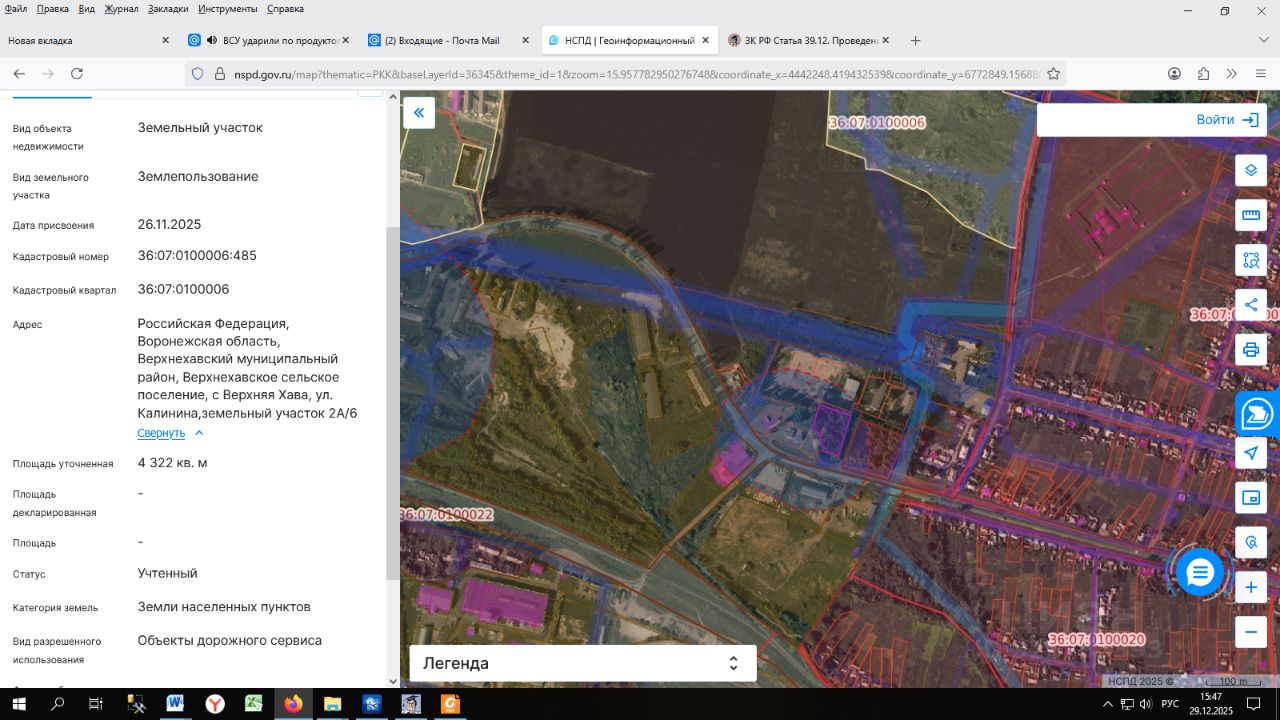1280x720 pixels.
Task: Close the НСПД Геоинформационный tab
Action: coord(705,41)
